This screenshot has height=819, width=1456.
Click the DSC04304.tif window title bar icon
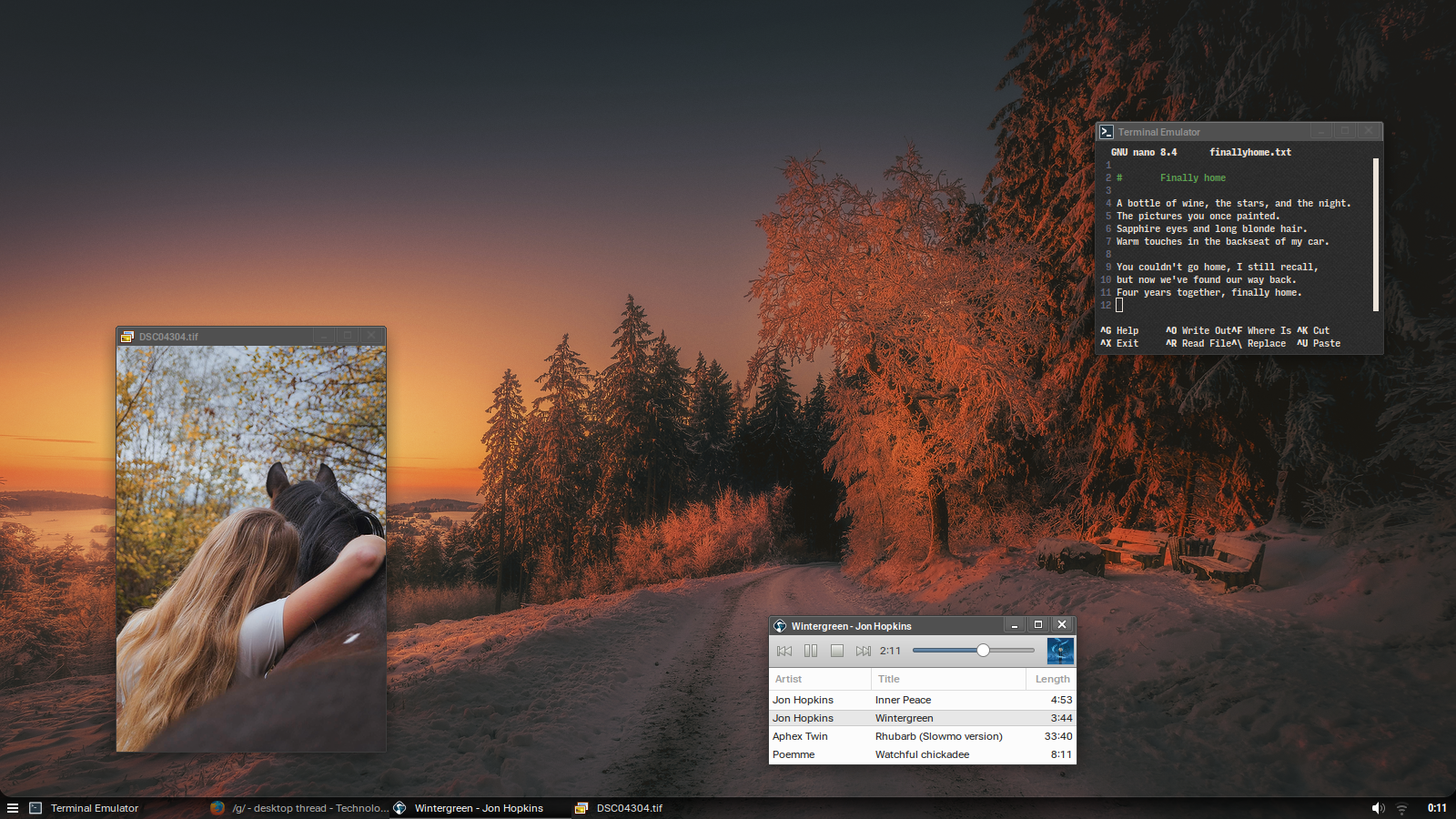point(126,336)
